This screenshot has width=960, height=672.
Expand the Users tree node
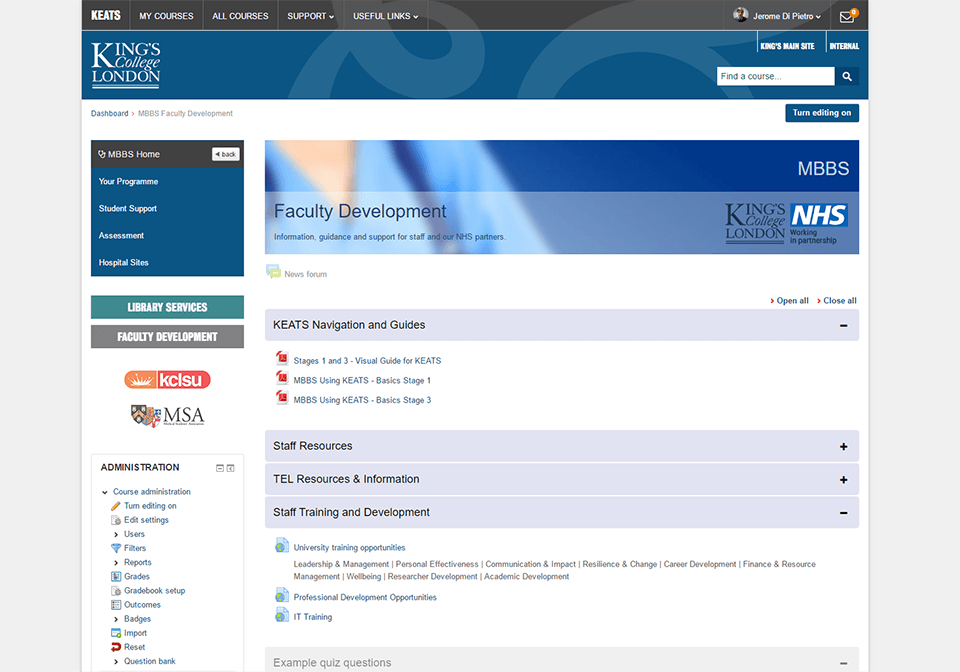point(116,534)
